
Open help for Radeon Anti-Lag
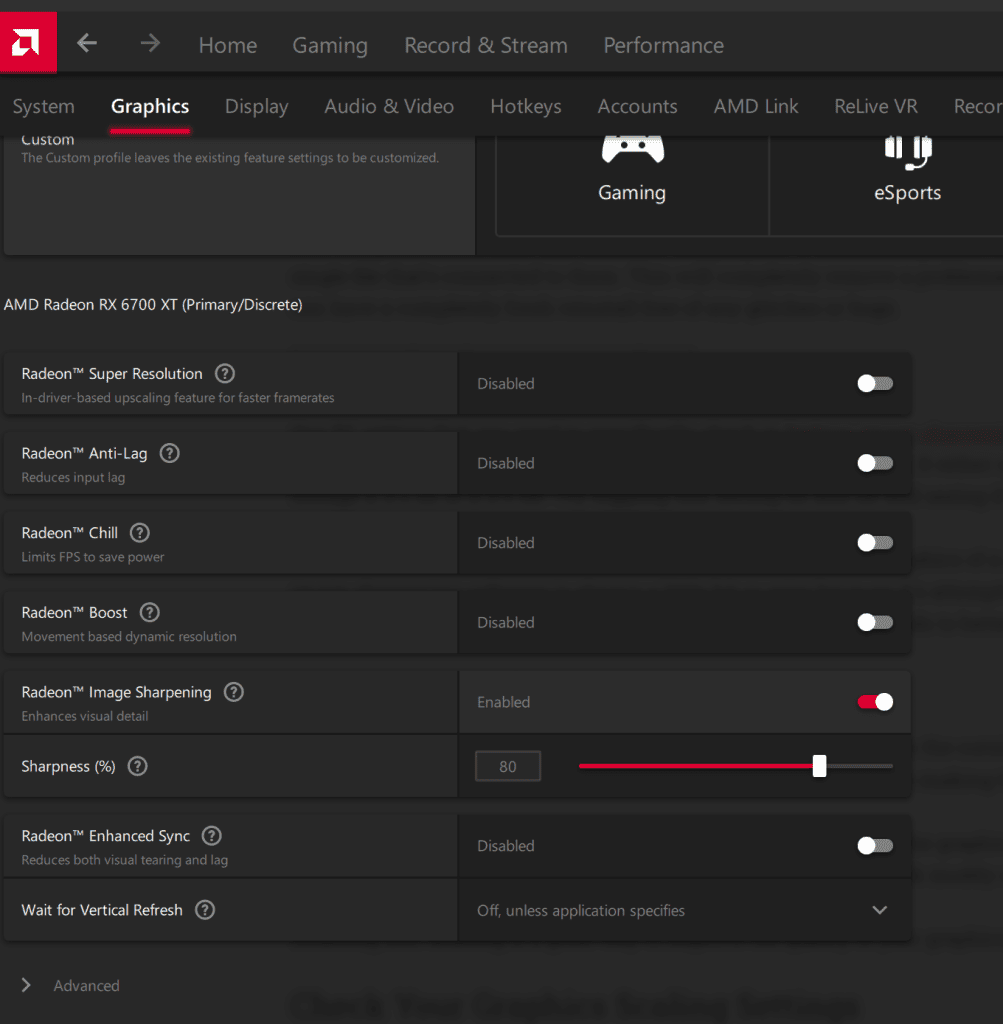pos(170,453)
